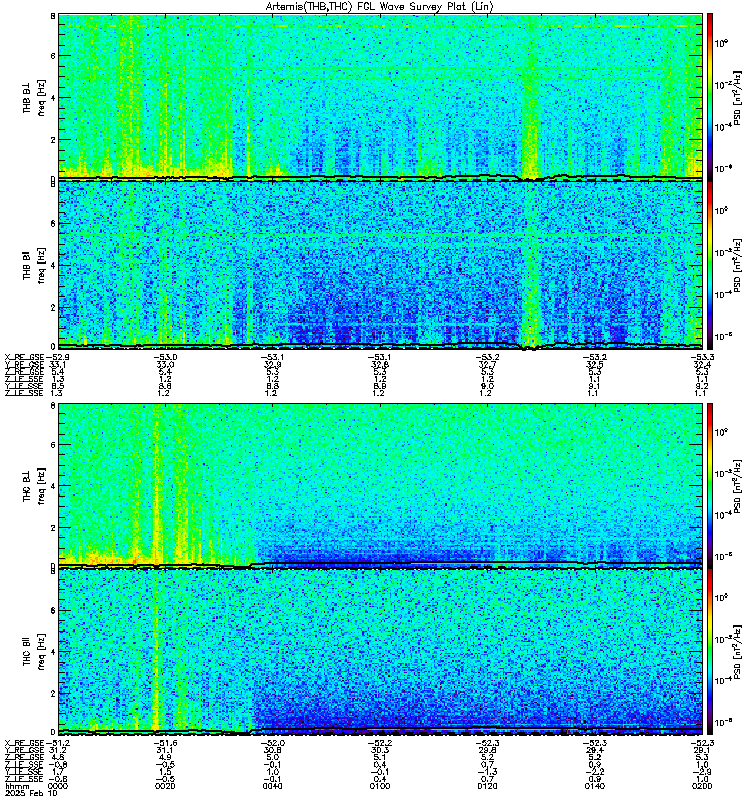
Task: Click the "0100" time tick label
Action: [380, 786]
